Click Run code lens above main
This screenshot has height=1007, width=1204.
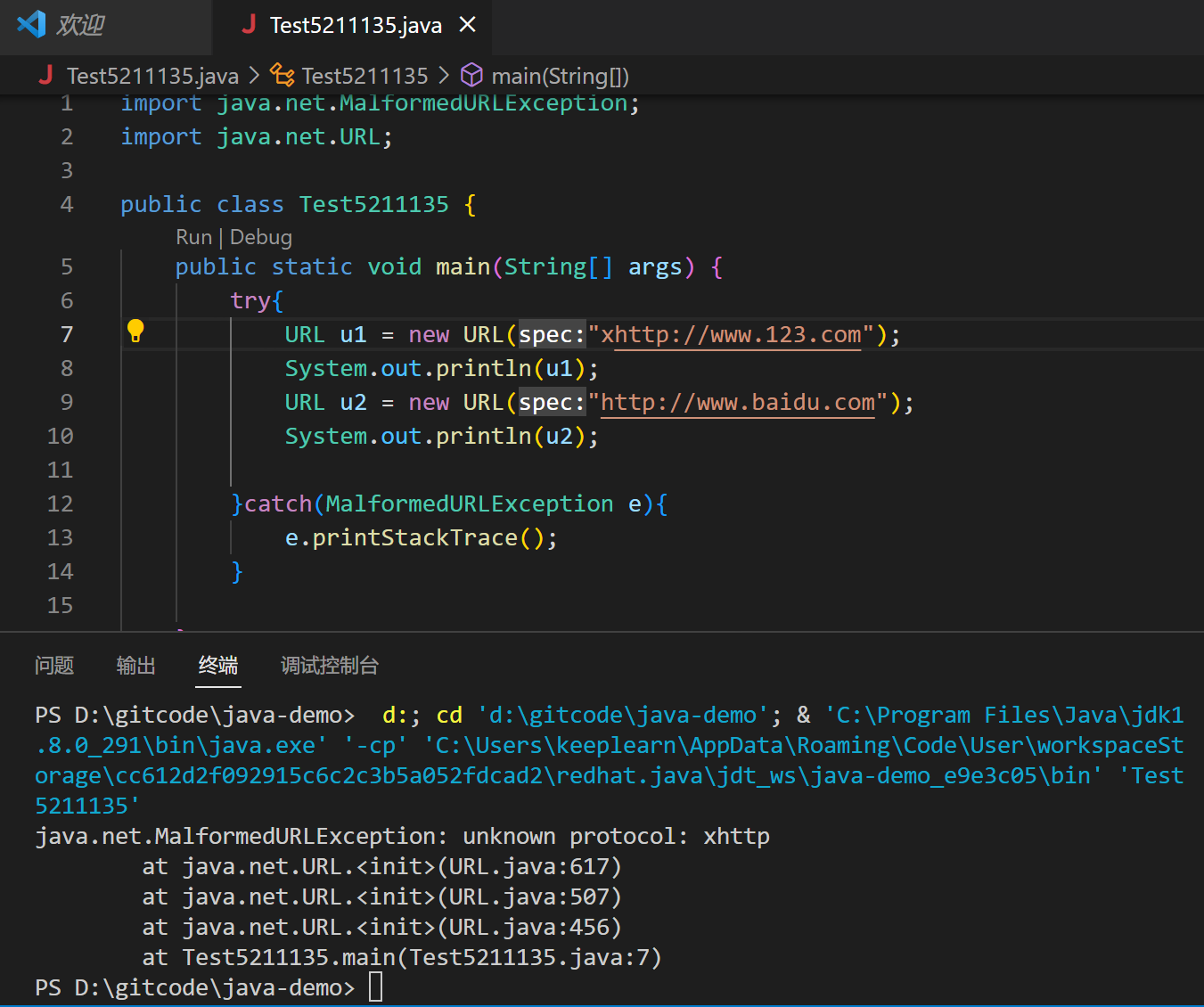(x=193, y=237)
